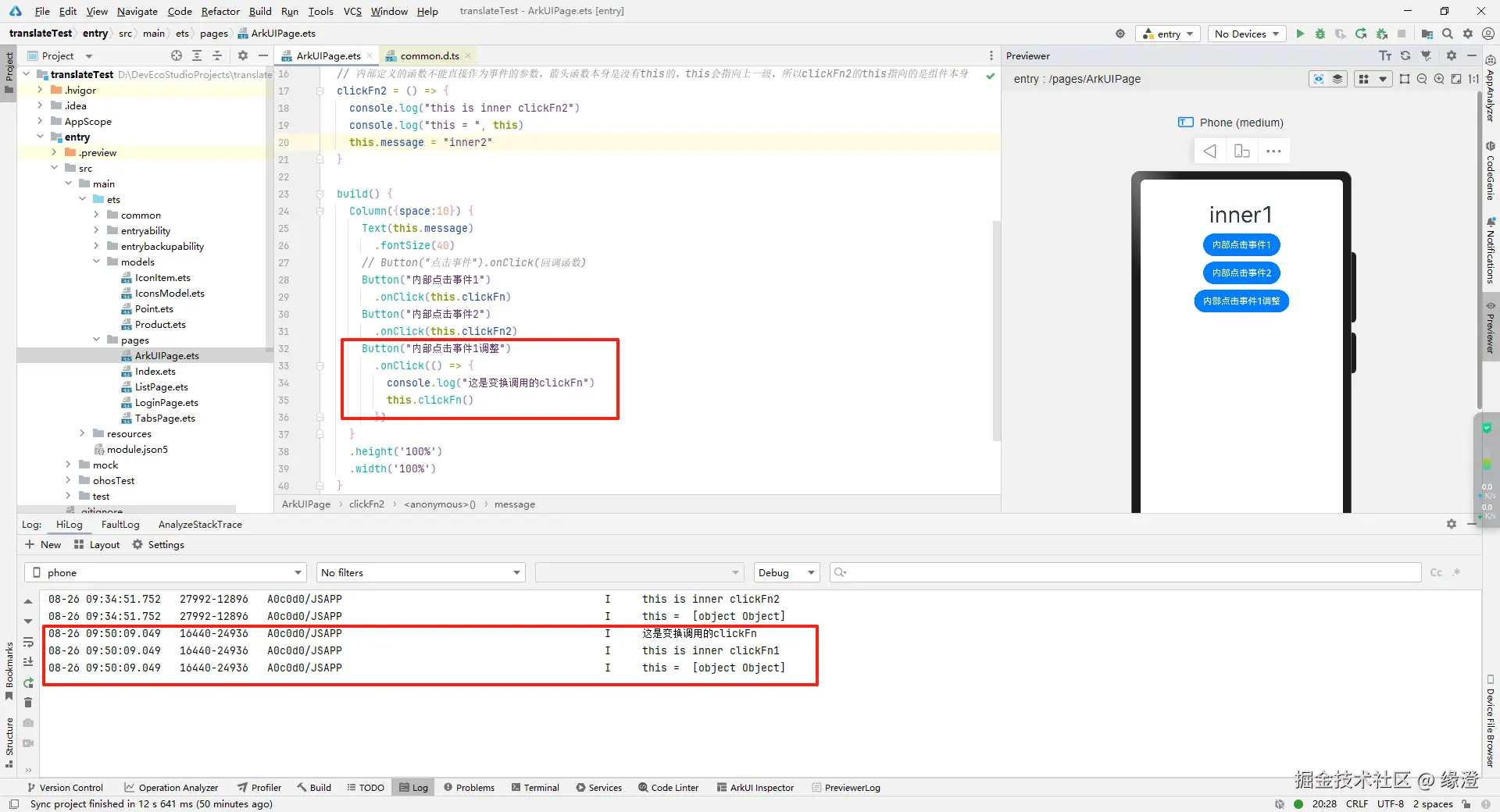The height and width of the screenshot is (812, 1500).
Task: Open the No filters dropdown
Action: point(420,572)
